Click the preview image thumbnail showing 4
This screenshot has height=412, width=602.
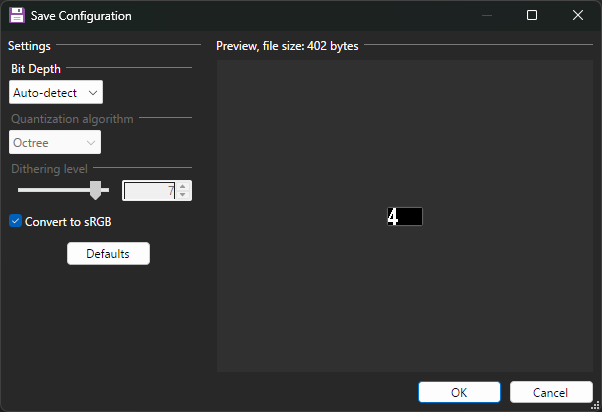[405, 216]
